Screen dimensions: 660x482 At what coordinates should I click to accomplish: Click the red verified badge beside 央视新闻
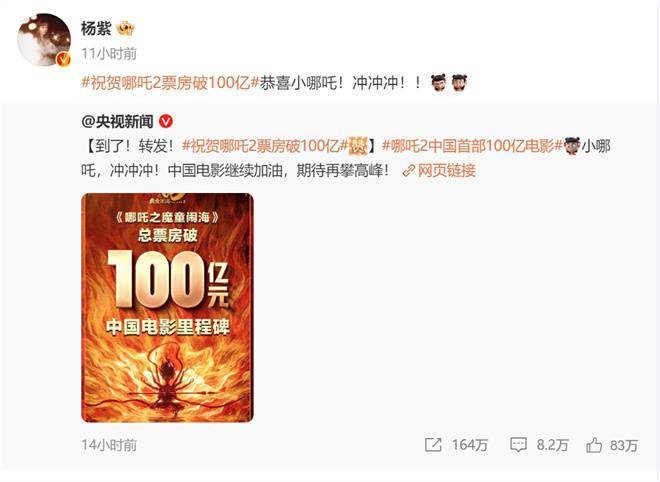coord(166,122)
